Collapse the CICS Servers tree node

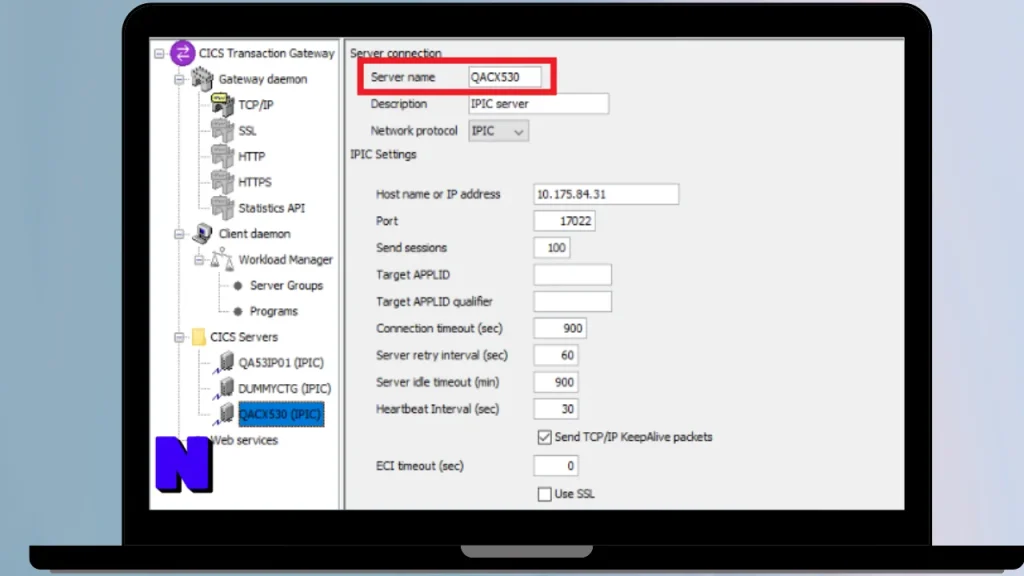point(179,337)
